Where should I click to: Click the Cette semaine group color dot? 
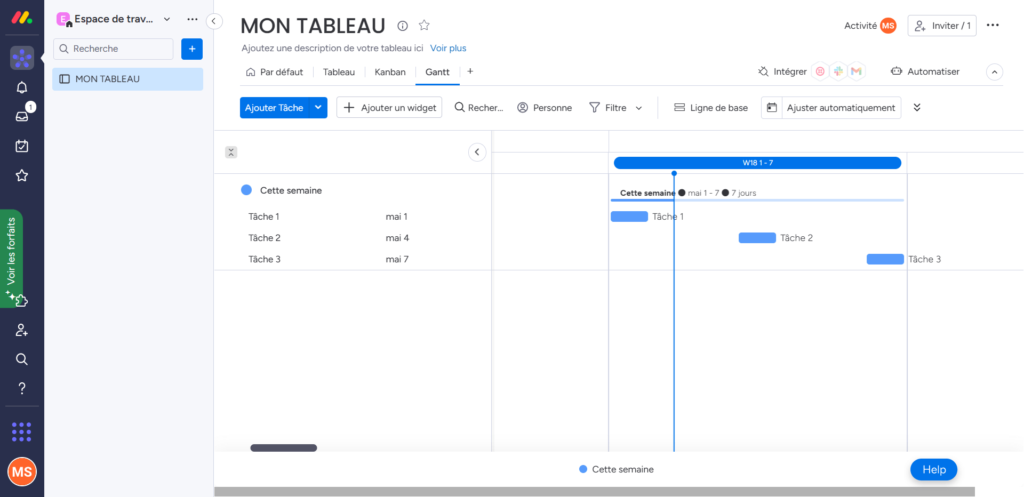tap(246, 190)
